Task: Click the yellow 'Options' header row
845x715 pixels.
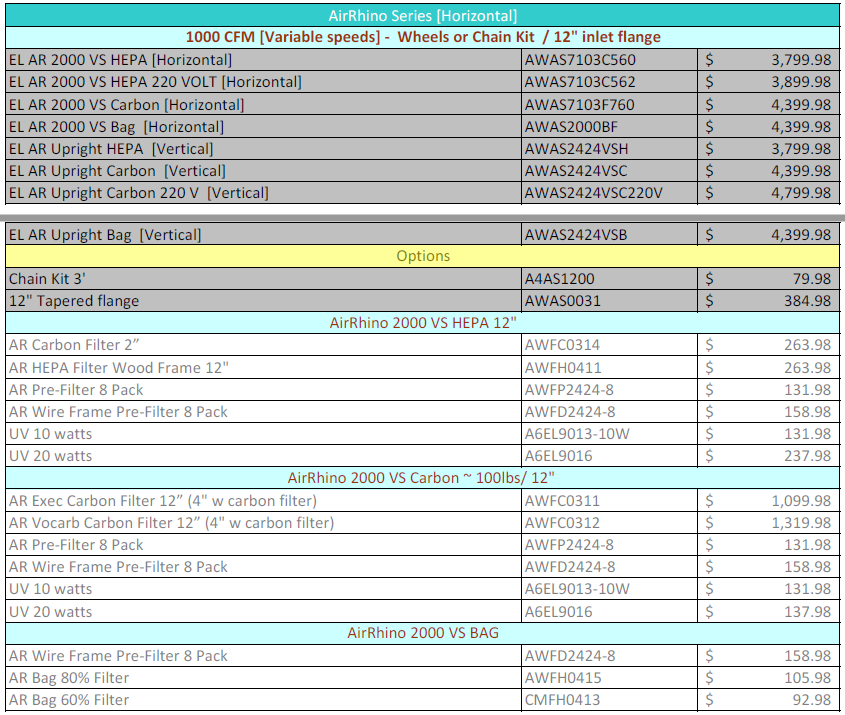Action: coord(422,256)
